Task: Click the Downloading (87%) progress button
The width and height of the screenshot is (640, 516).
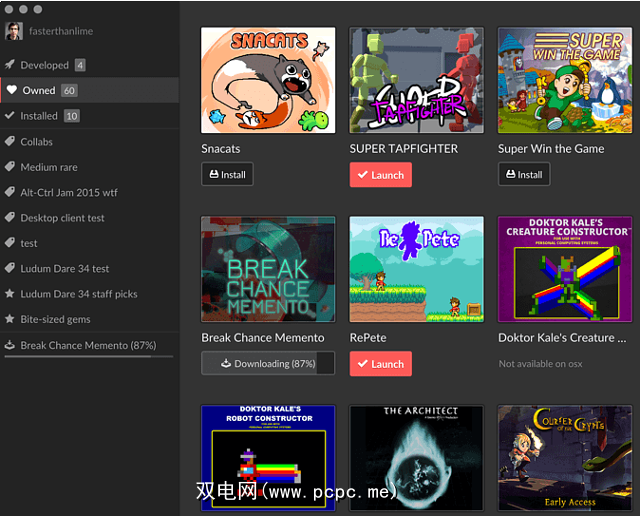Action: pos(268,363)
